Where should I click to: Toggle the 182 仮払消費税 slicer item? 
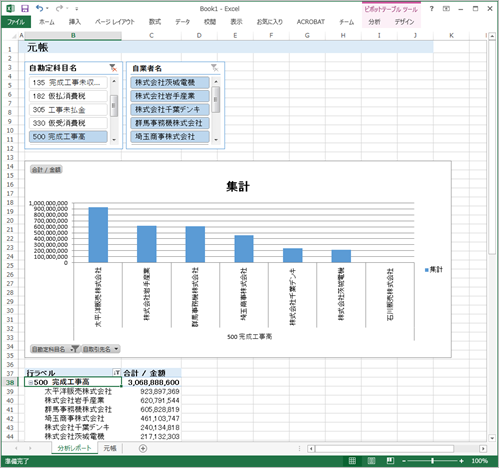pos(68,96)
